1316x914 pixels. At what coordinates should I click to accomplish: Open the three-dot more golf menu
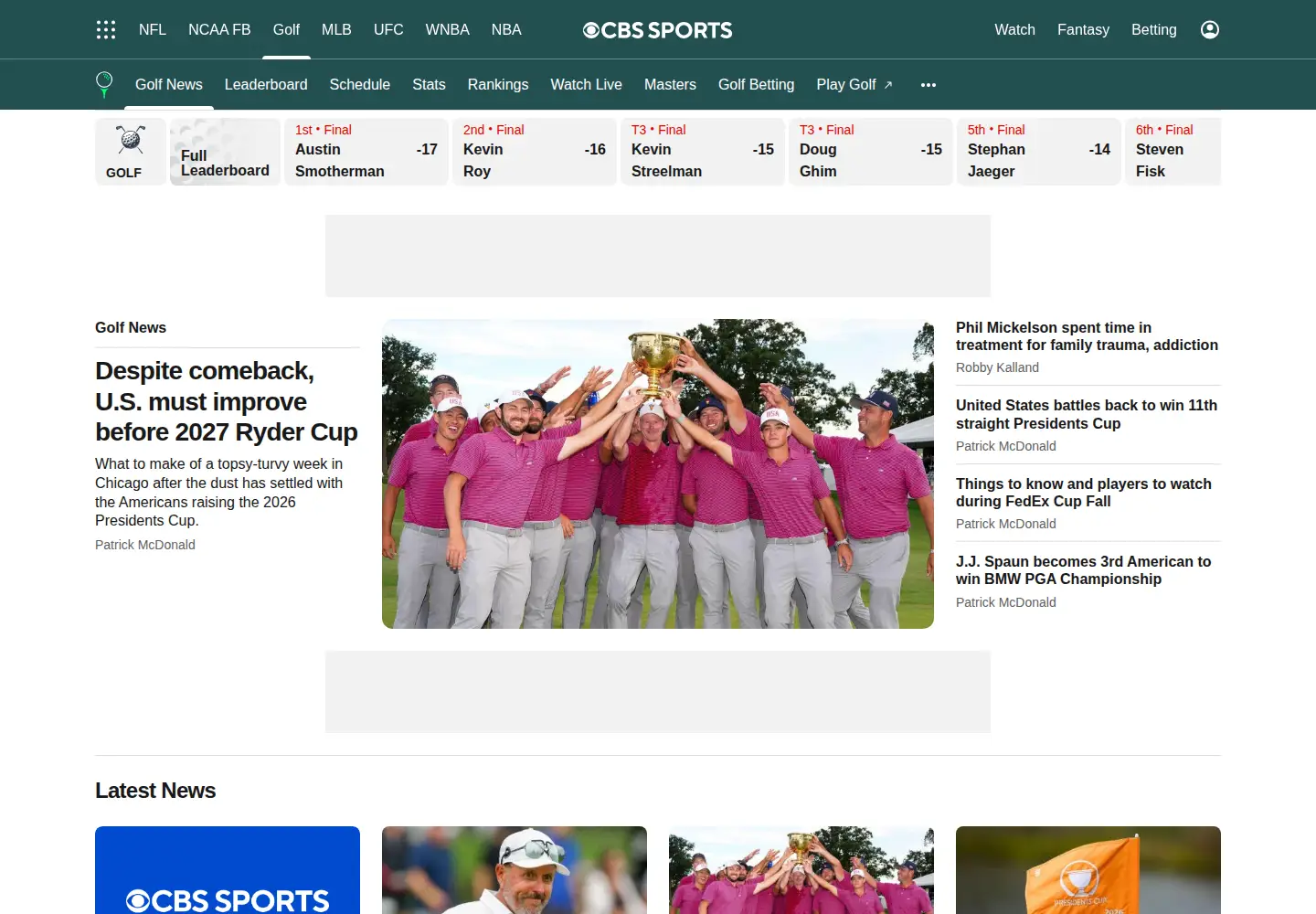[x=929, y=84]
